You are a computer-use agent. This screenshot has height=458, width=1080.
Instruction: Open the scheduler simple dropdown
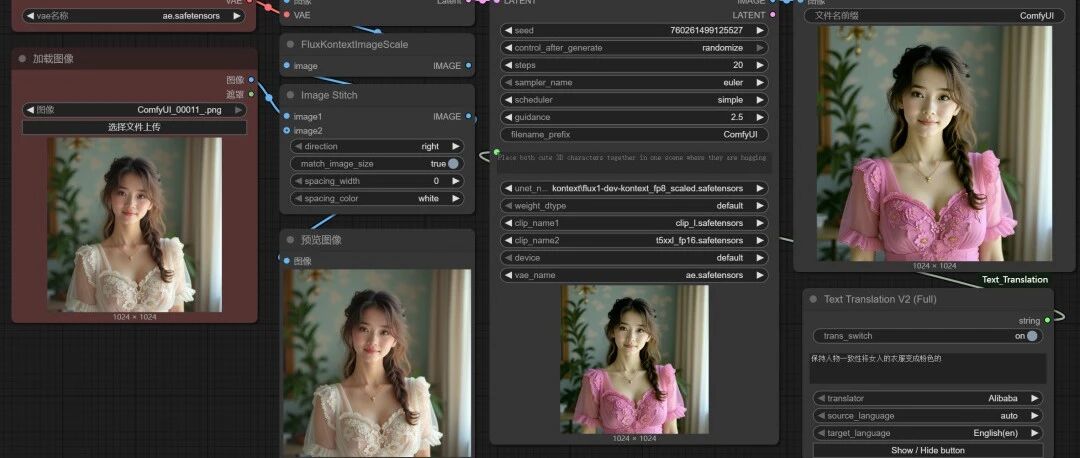(634, 100)
